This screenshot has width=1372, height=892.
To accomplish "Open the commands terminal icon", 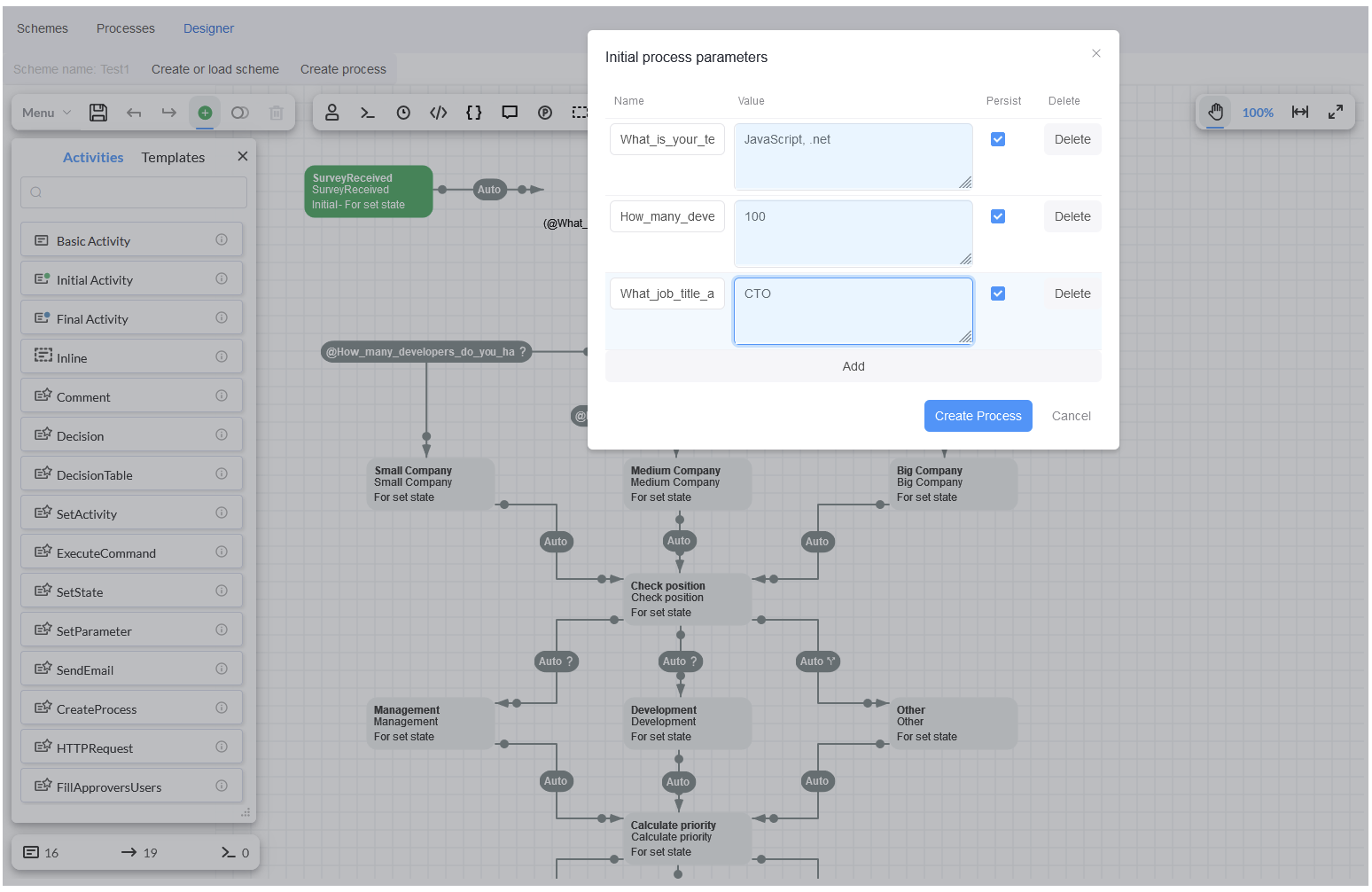I will pyautogui.click(x=368, y=113).
